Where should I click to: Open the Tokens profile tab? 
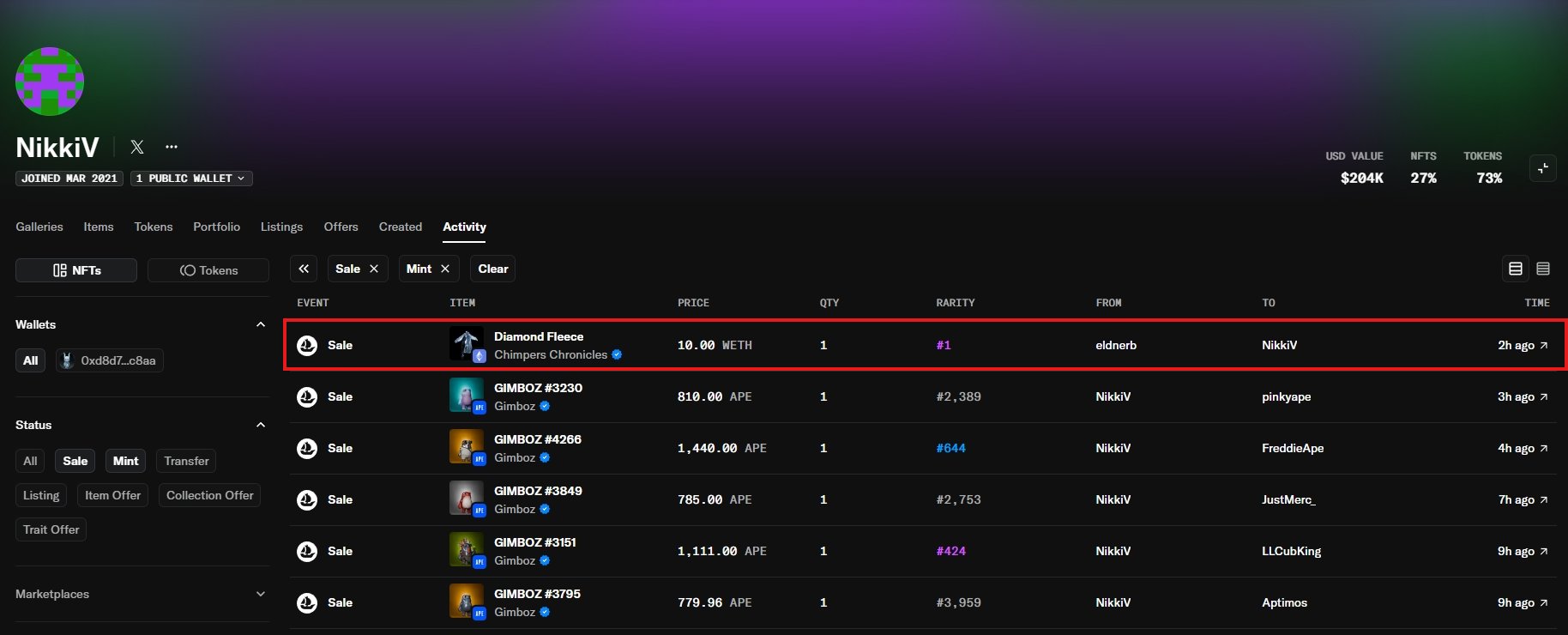point(154,227)
